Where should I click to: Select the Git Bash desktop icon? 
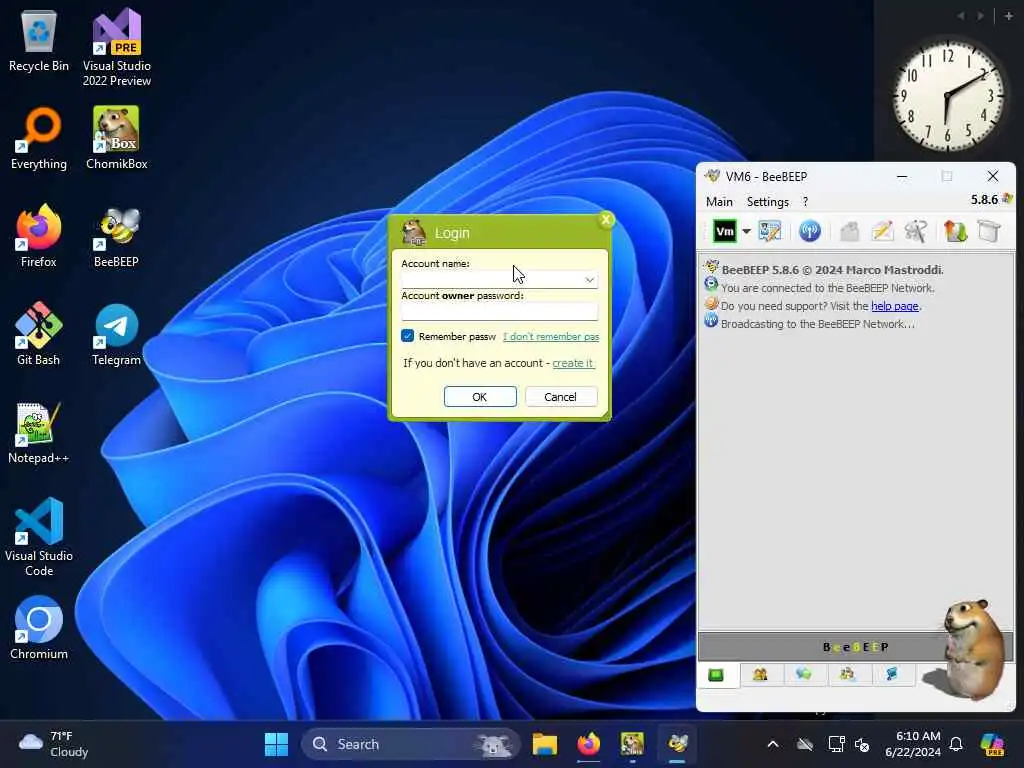click(39, 334)
